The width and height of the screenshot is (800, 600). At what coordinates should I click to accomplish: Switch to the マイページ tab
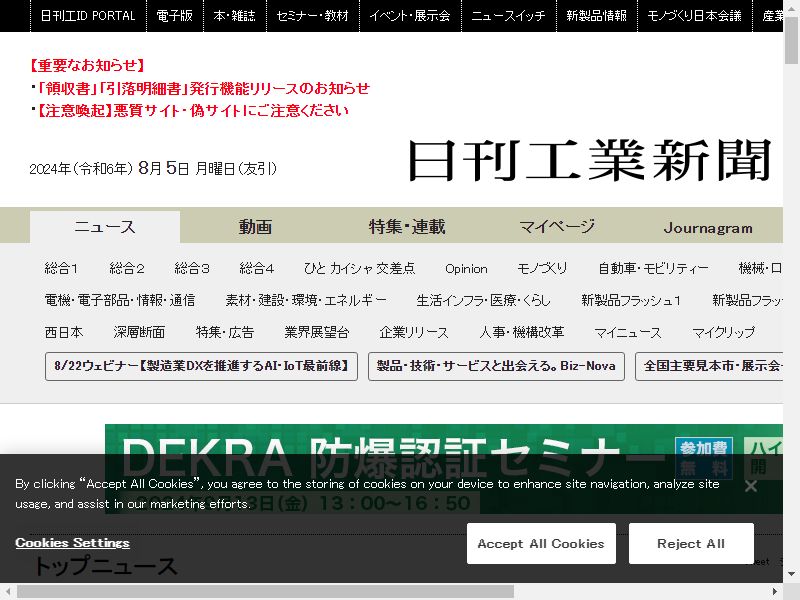[557, 227]
